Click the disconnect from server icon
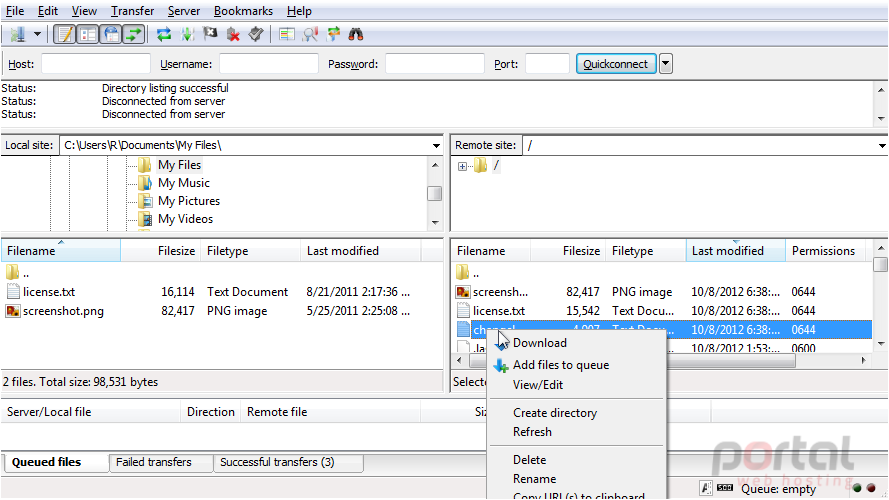This screenshot has width=889, height=500. (233, 35)
